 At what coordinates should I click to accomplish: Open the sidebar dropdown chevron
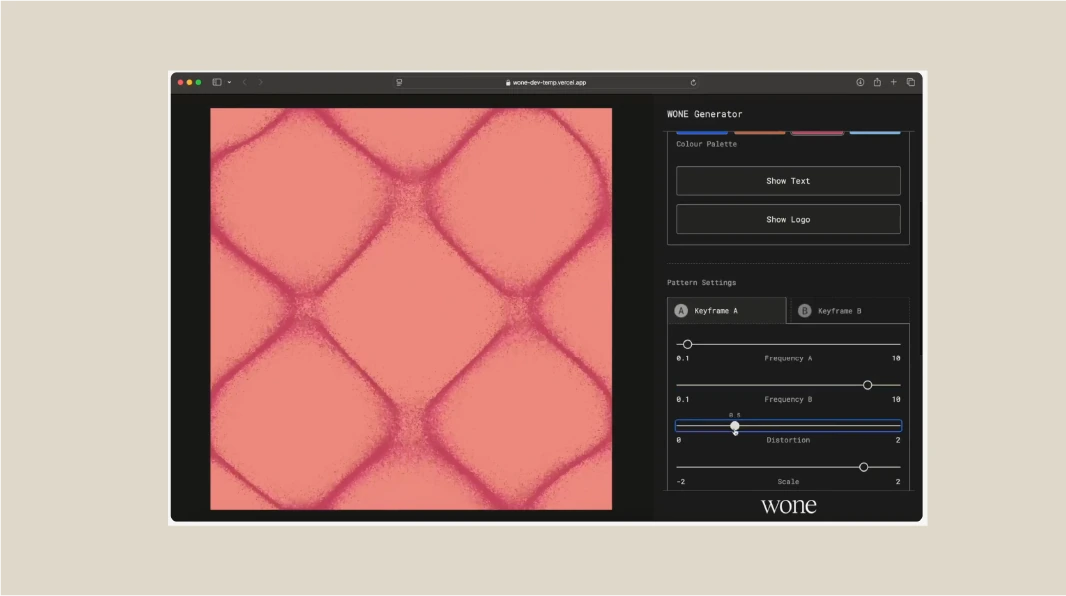coord(229,82)
